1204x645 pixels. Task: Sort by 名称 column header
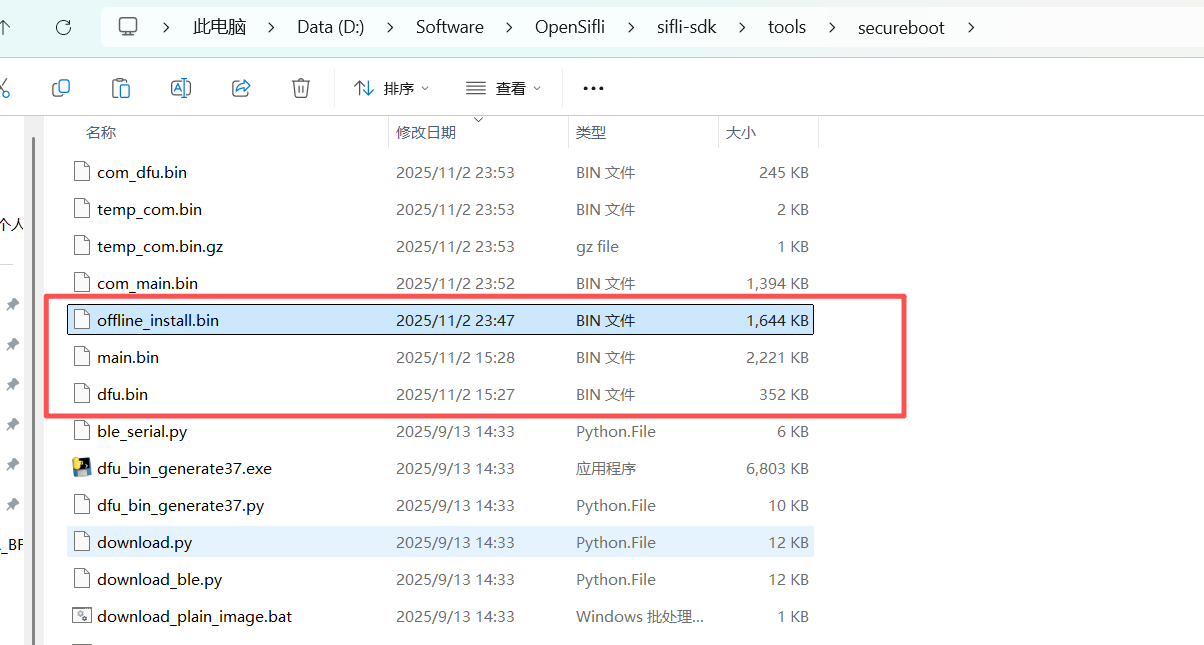pyautogui.click(x=101, y=132)
